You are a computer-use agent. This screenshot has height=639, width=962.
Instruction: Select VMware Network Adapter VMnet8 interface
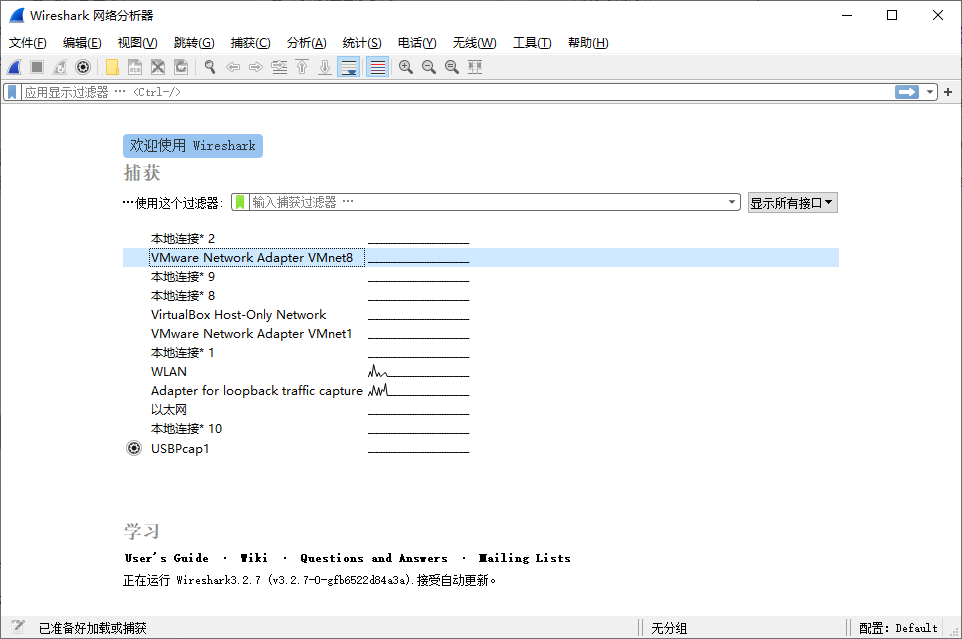[x=480, y=258]
